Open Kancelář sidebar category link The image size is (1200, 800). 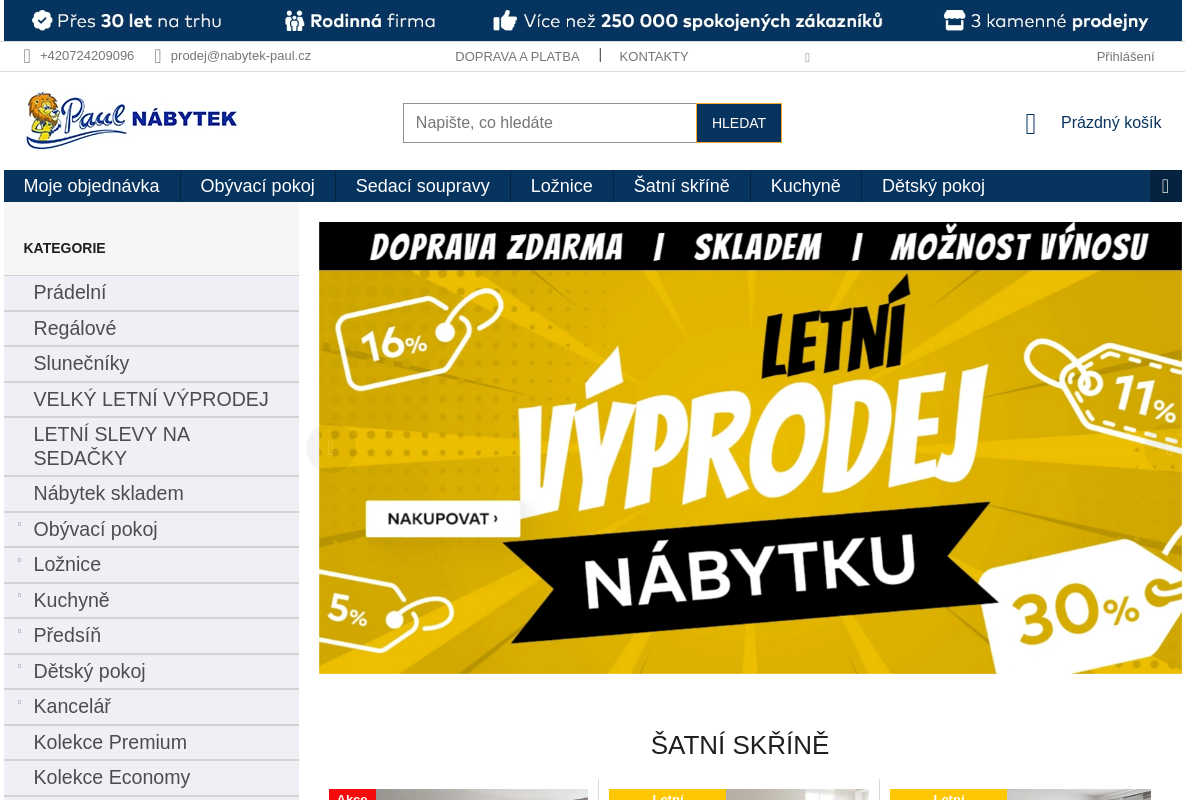(x=72, y=707)
